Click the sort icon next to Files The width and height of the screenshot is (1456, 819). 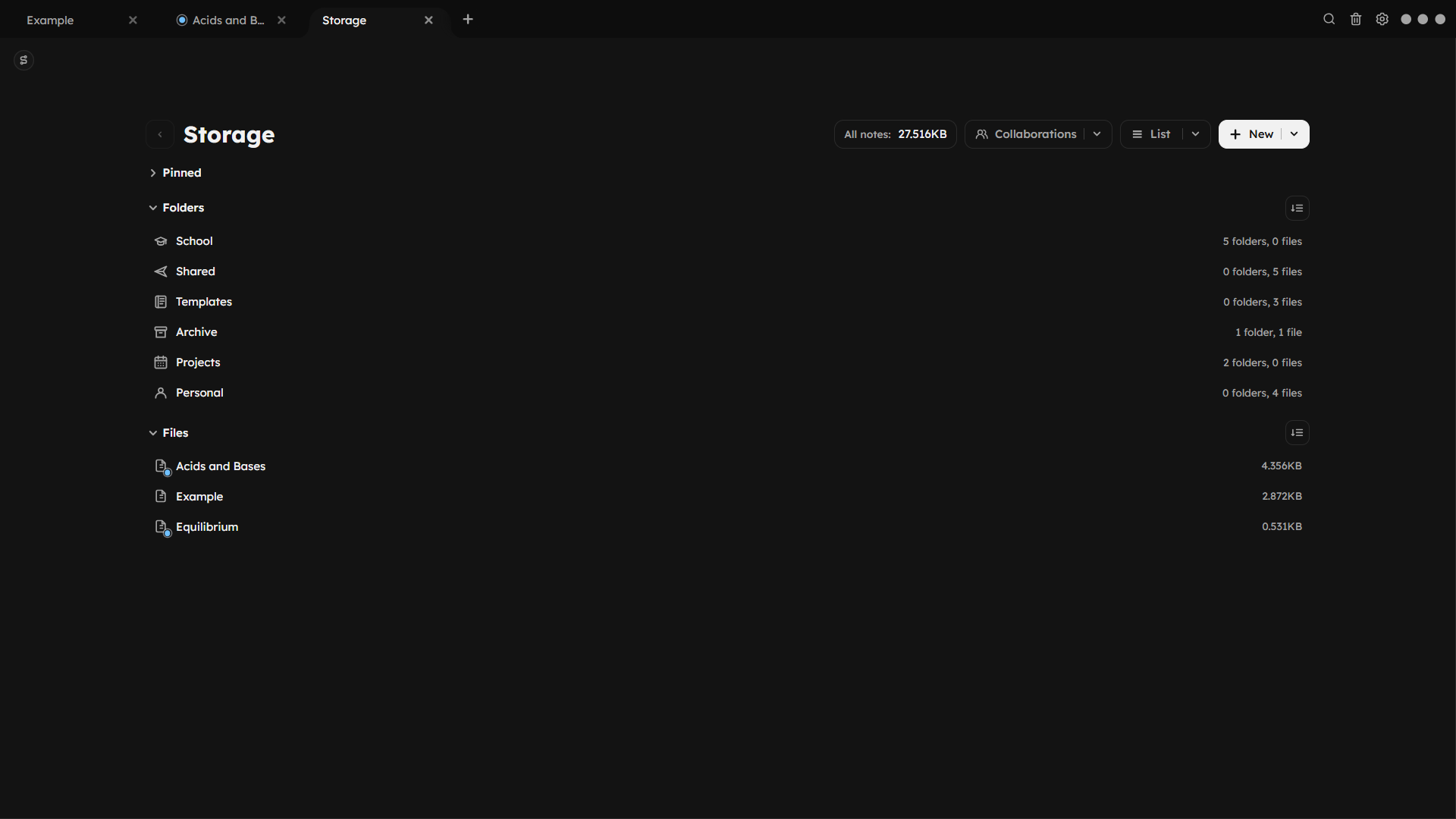[1297, 432]
